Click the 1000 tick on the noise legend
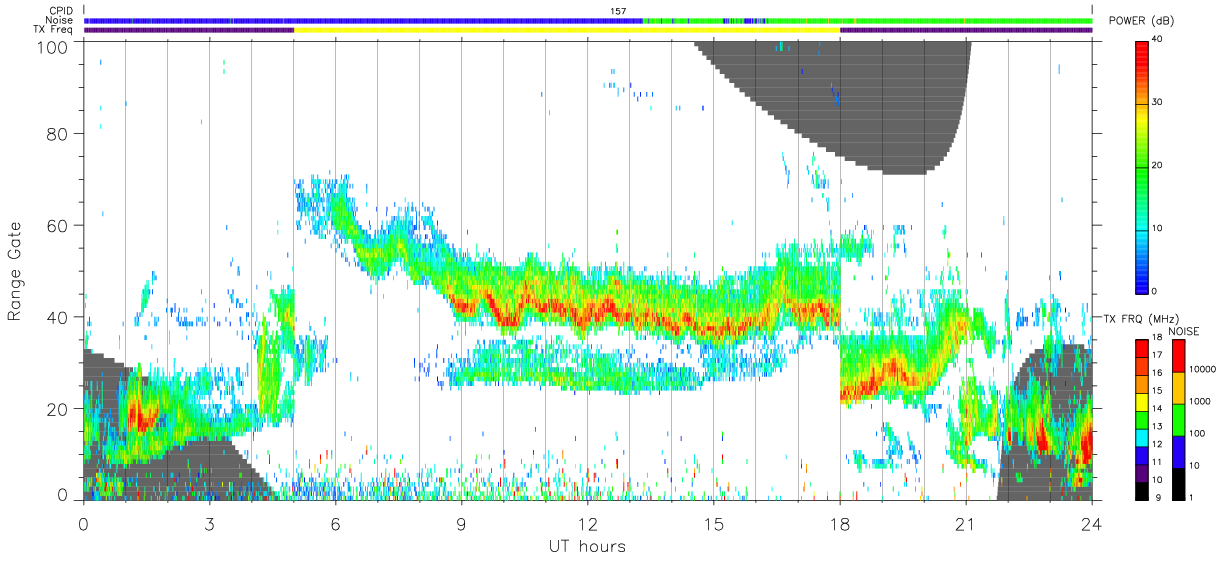Viewport: 1228px width, 567px height. 1200,401
